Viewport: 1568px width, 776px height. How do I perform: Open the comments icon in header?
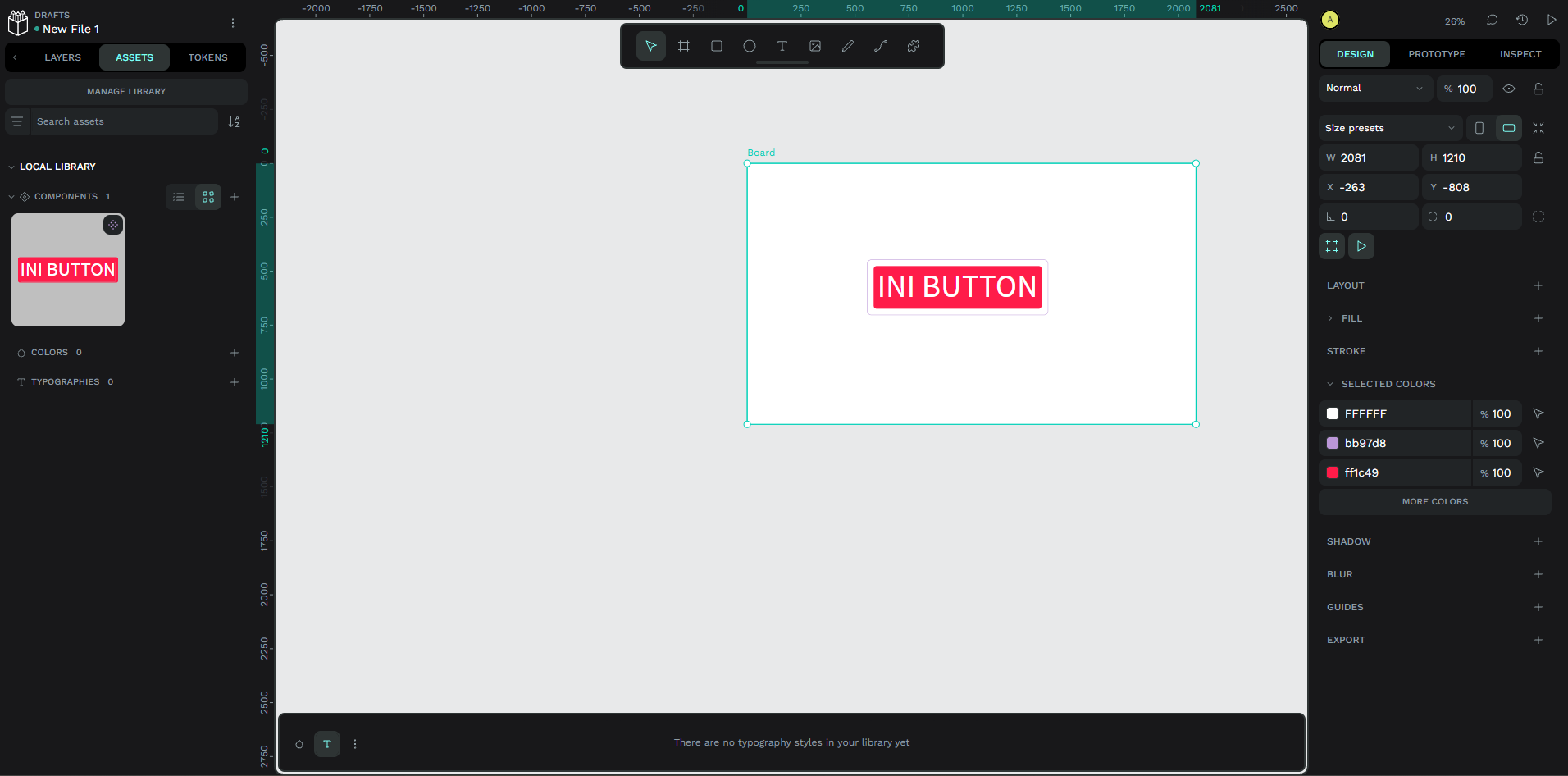(x=1492, y=21)
